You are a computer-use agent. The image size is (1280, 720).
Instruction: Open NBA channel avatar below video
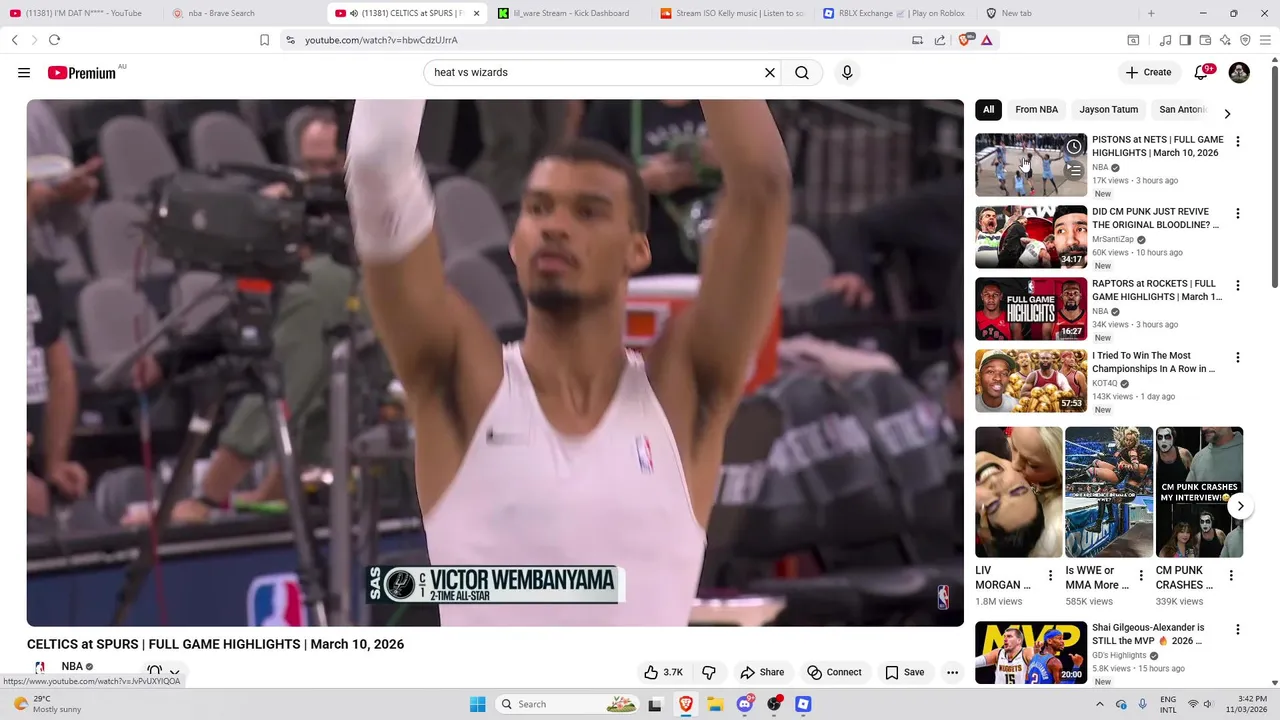pyautogui.click(x=40, y=668)
